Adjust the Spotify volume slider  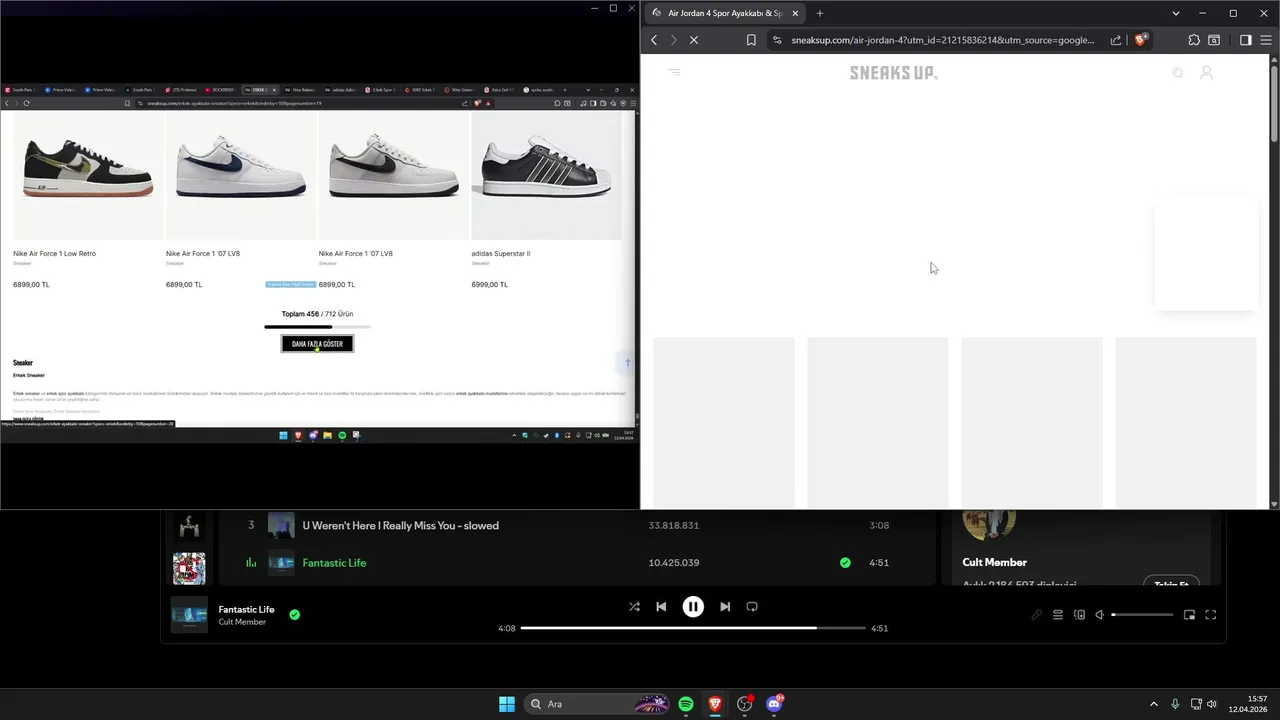click(1142, 615)
